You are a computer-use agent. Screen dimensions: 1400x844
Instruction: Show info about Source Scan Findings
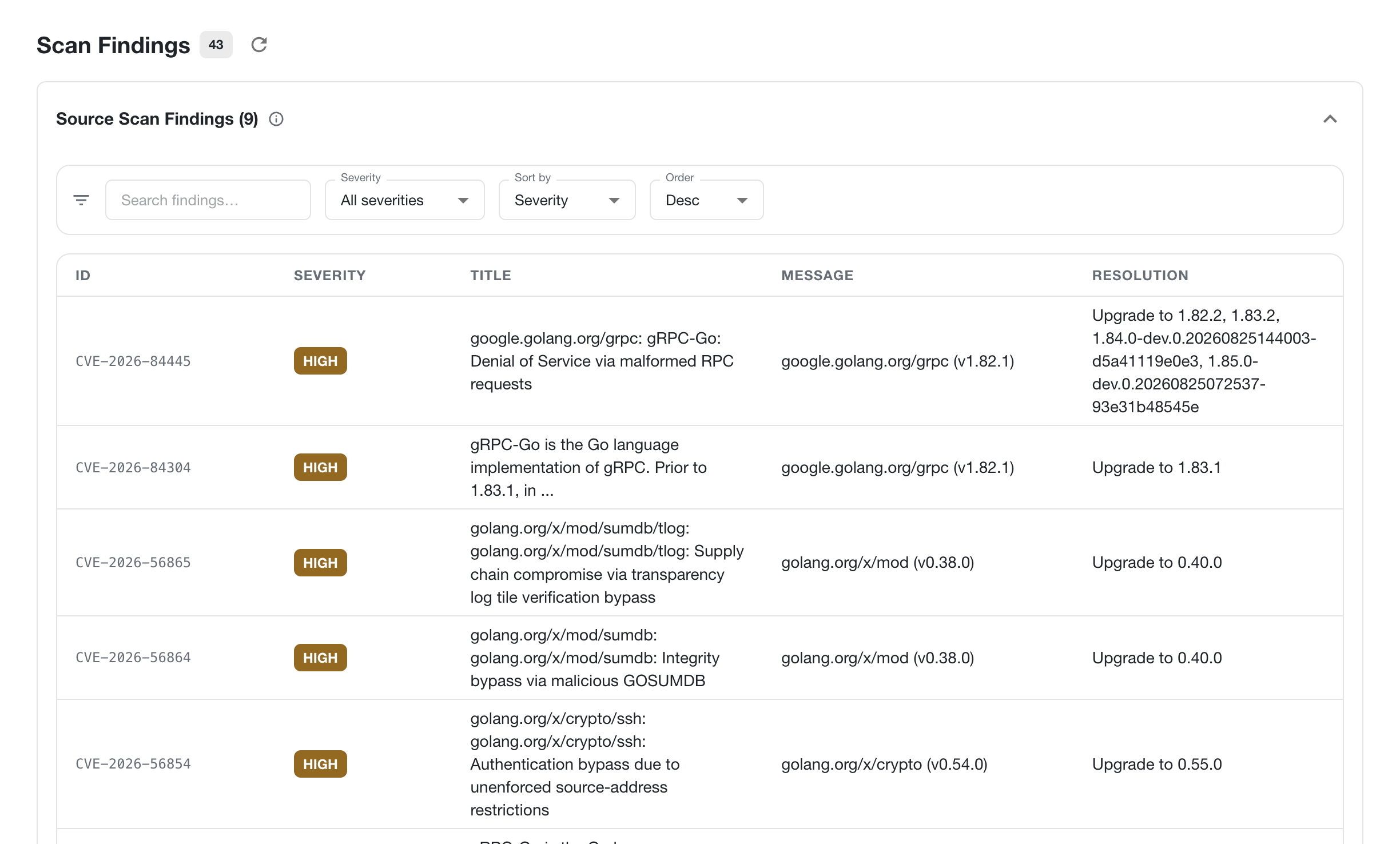pos(276,119)
